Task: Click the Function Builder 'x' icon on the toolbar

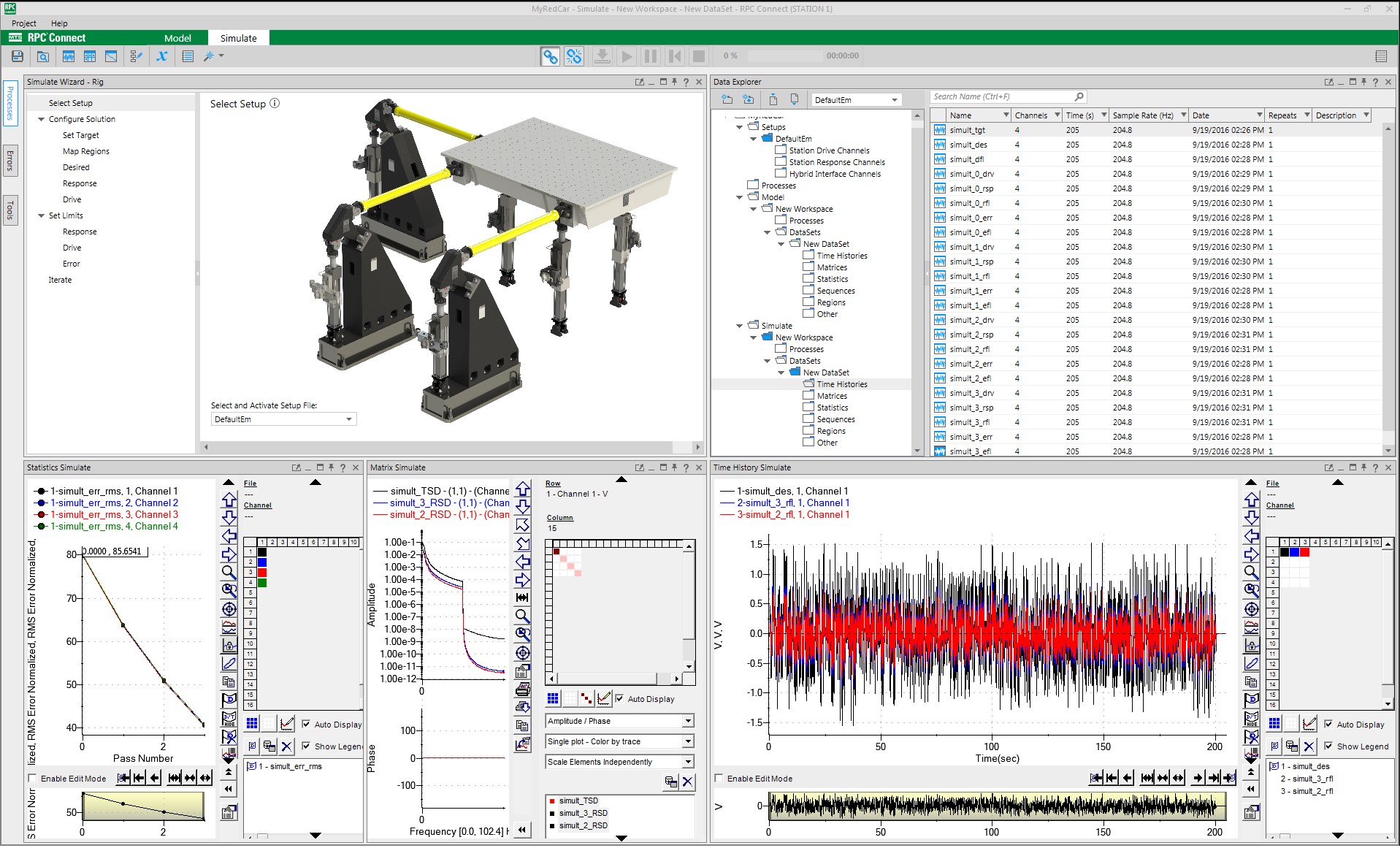Action: point(162,56)
